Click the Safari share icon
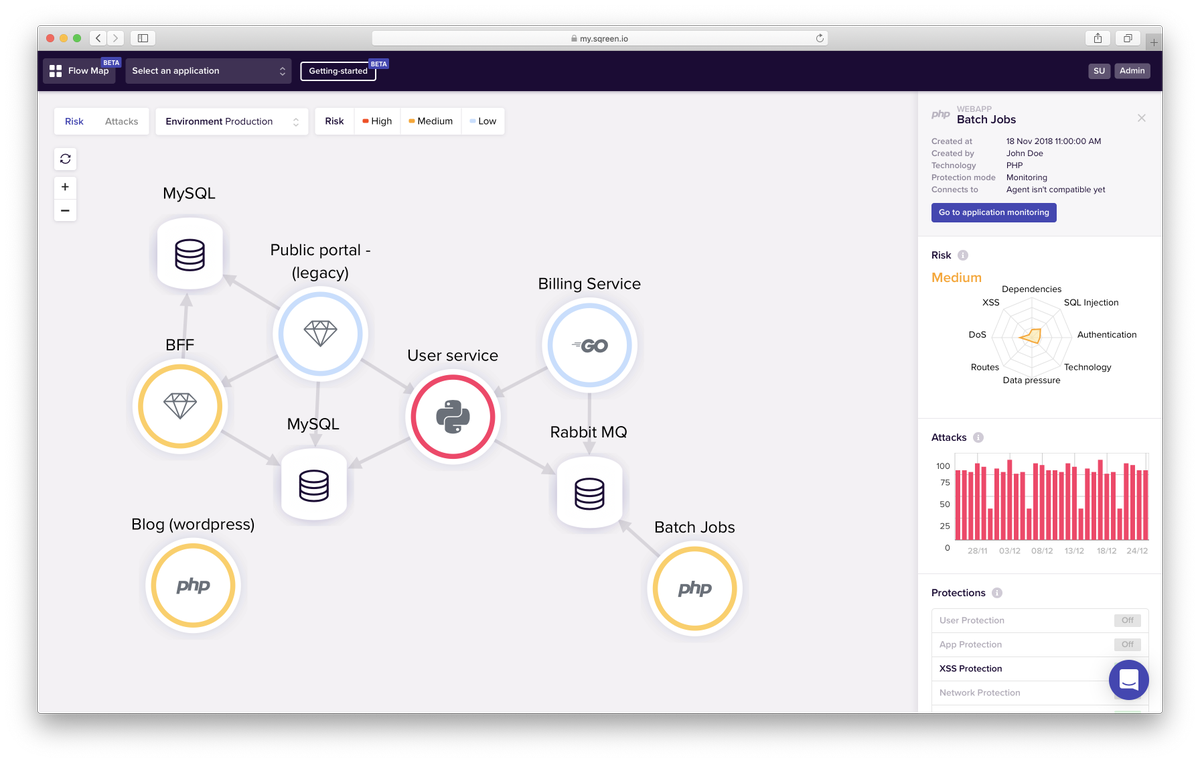Screen dimensions: 1200x763 [1098, 38]
